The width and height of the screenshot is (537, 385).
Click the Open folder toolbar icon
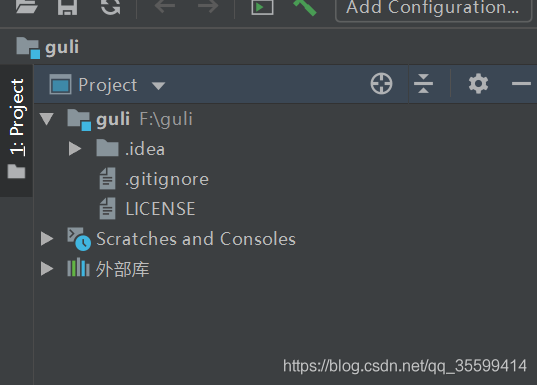[27, 6]
